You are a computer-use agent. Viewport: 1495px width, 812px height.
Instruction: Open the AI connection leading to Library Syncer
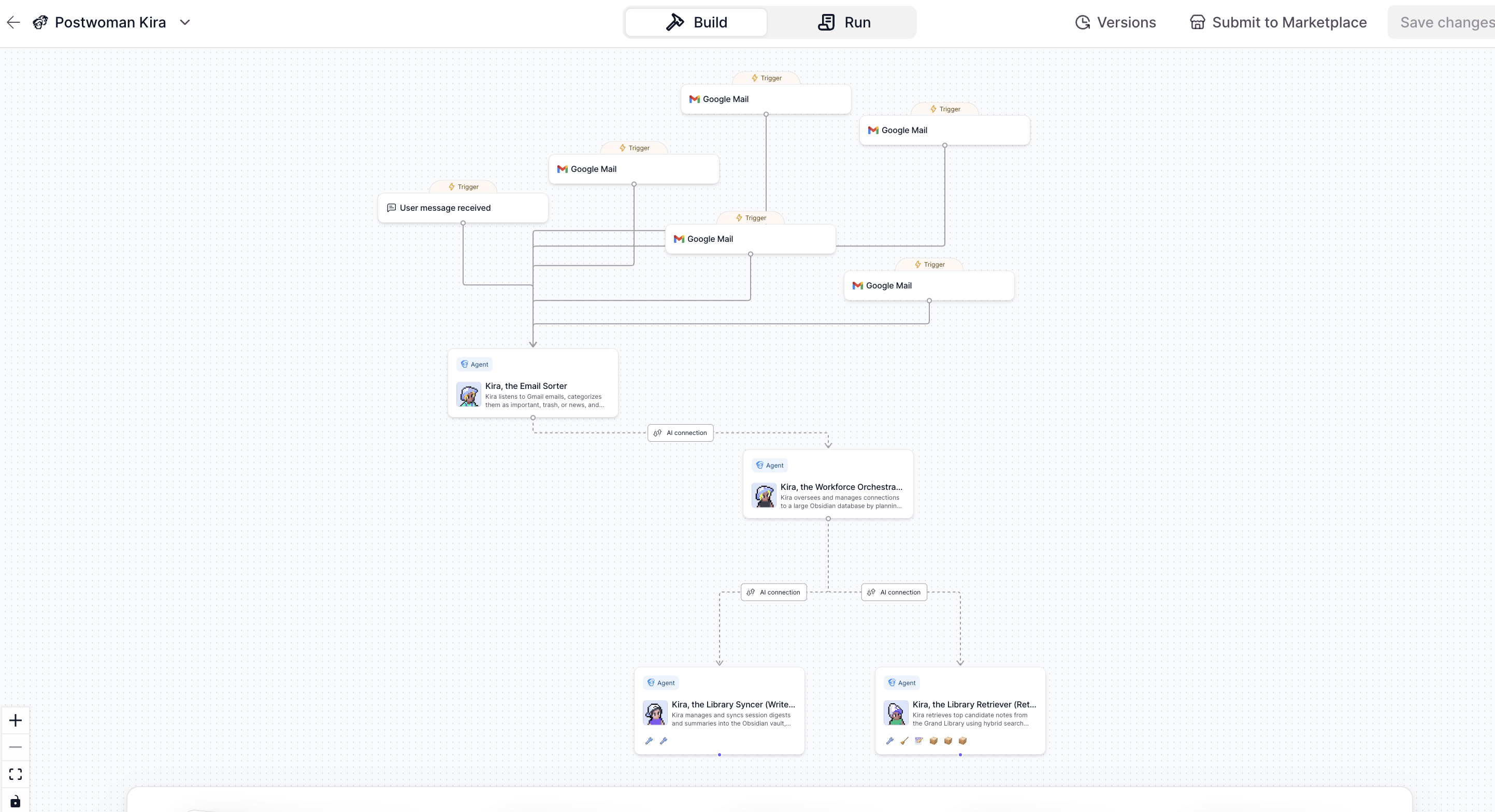tap(773, 592)
